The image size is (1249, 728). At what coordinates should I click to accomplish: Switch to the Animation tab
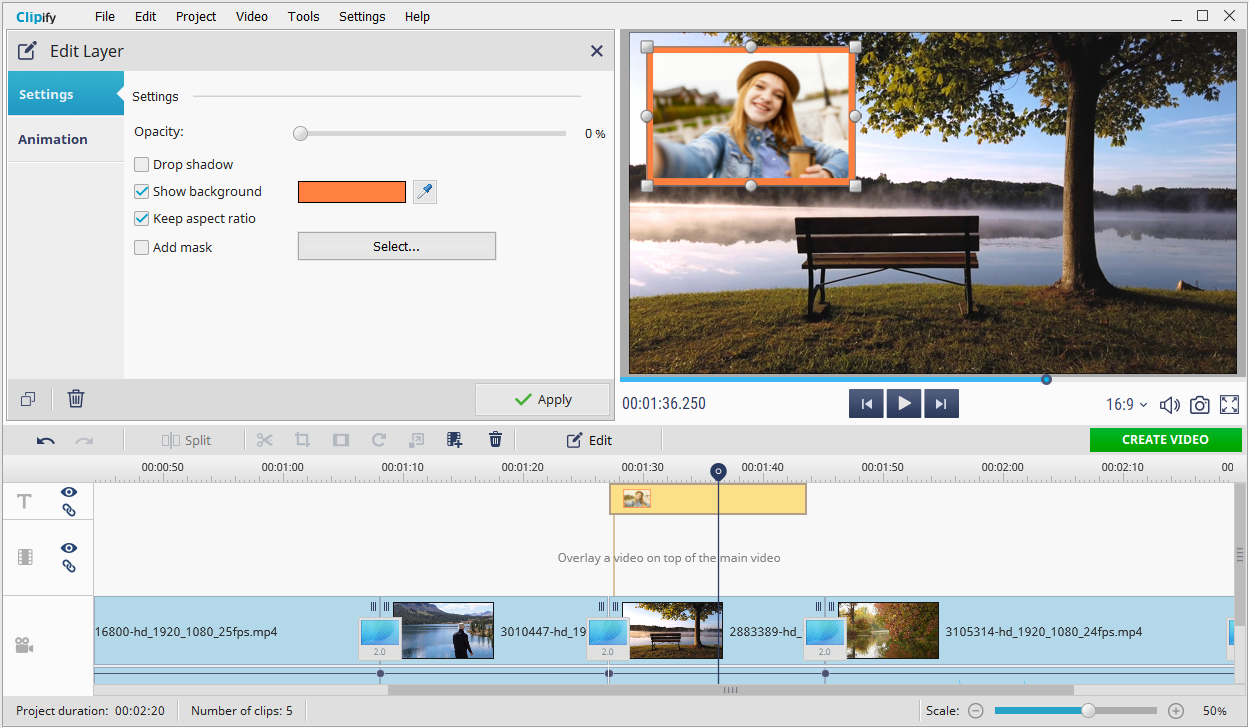point(52,139)
